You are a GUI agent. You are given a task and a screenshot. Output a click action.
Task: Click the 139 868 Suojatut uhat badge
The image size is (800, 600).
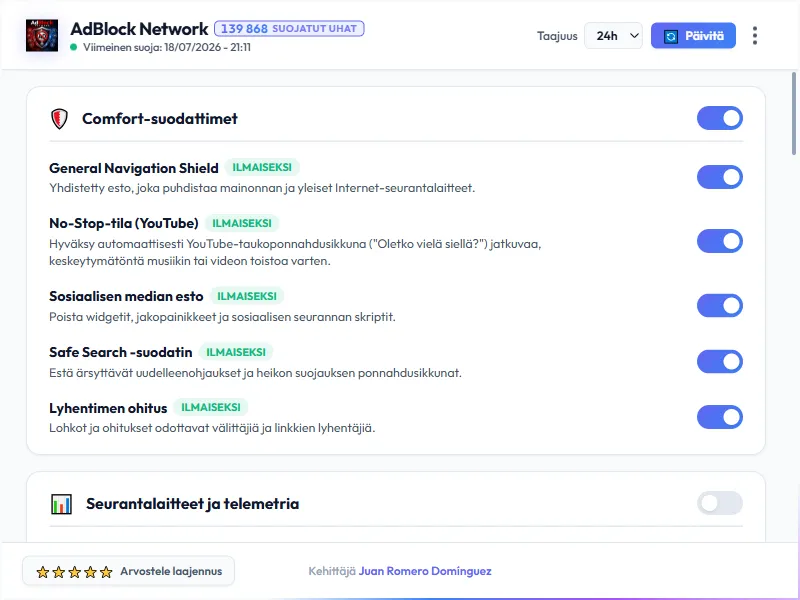point(289,29)
